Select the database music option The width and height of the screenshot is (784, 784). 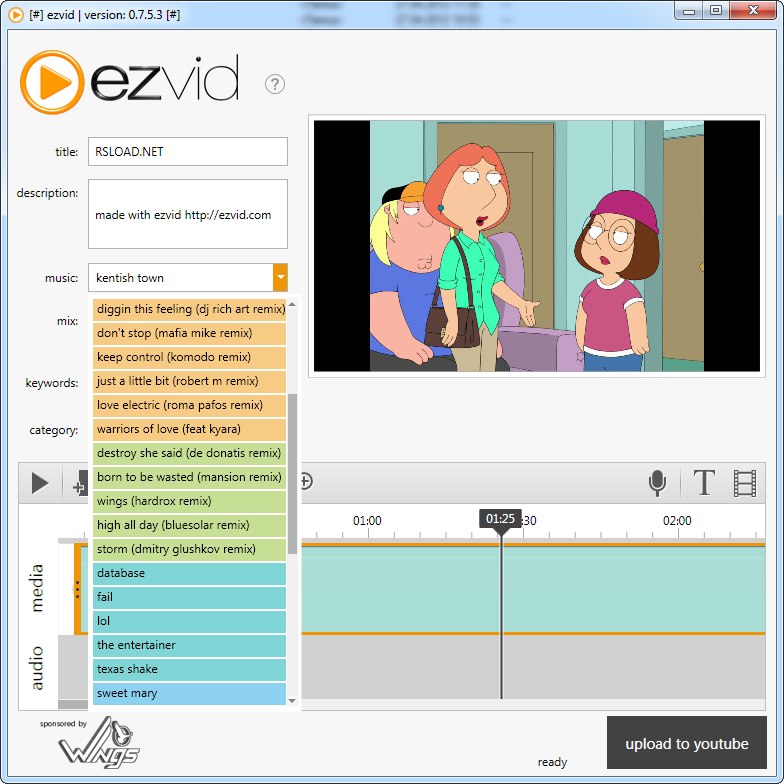click(190, 573)
